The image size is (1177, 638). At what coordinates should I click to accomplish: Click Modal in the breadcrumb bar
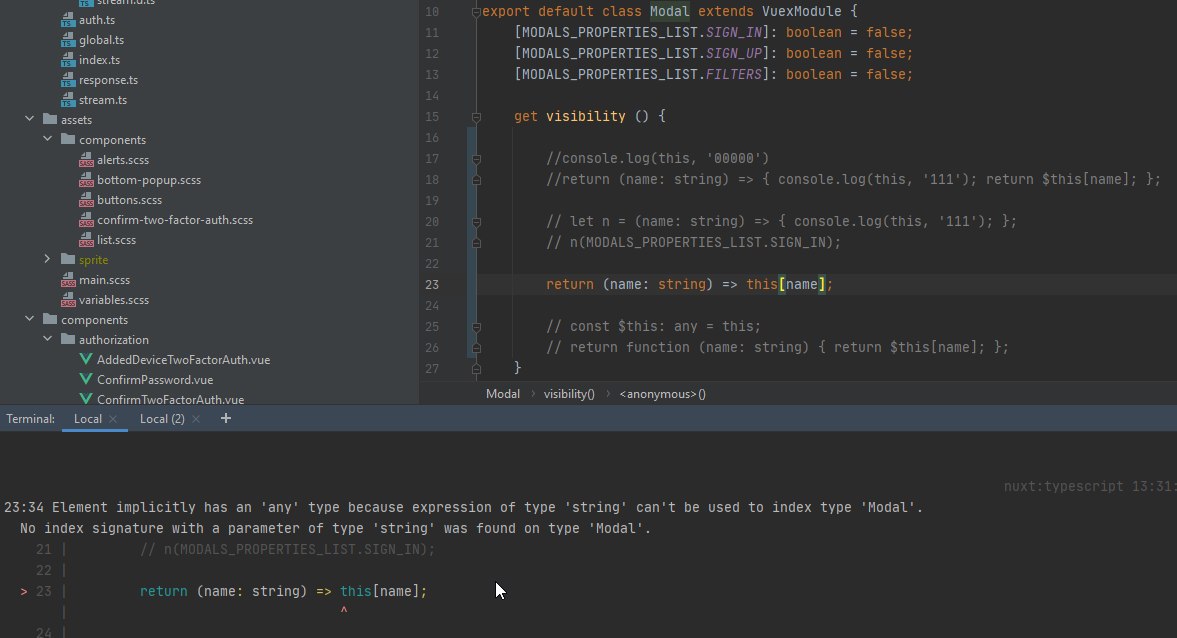tap(502, 394)
